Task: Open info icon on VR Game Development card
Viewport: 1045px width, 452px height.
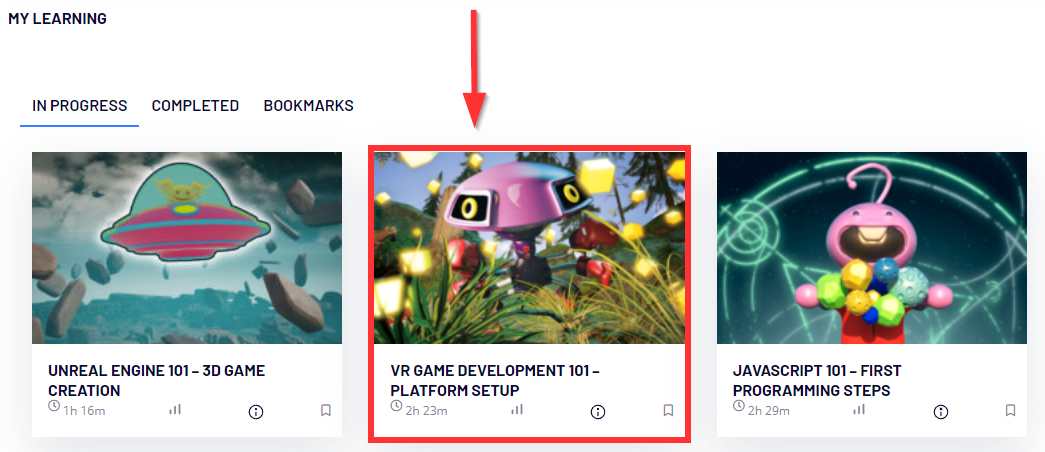Action: [598, 412]
